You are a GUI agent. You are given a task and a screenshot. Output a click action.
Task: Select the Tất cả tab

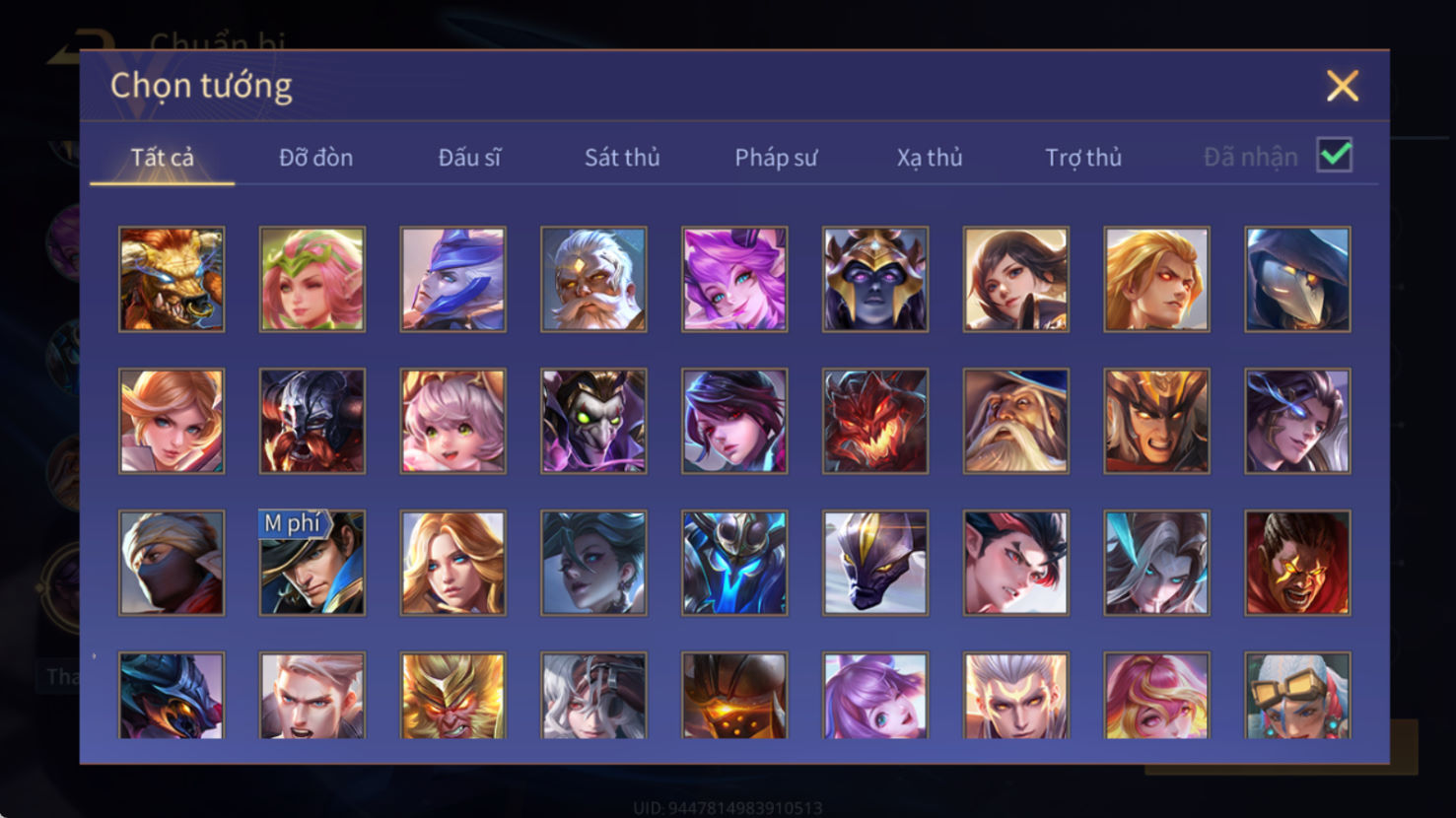coord(163,158)
